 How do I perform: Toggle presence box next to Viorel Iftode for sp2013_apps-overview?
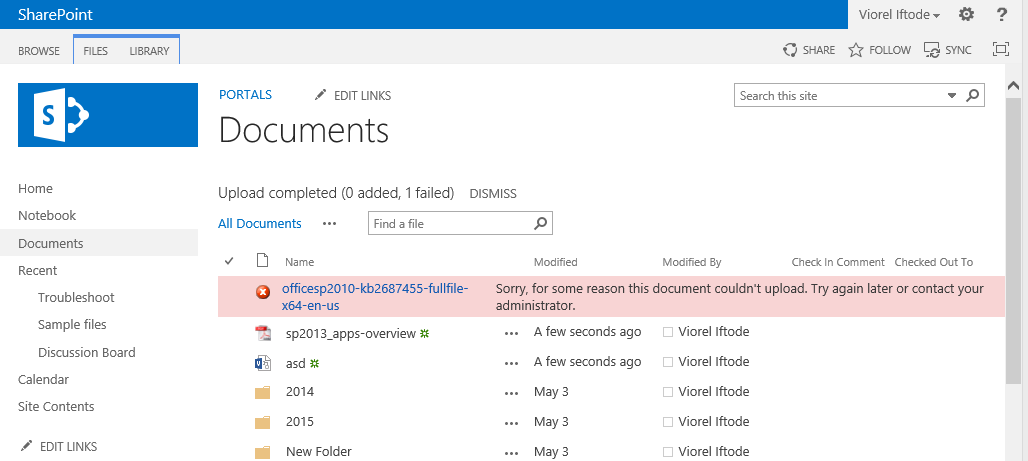[x=668, y=332]
